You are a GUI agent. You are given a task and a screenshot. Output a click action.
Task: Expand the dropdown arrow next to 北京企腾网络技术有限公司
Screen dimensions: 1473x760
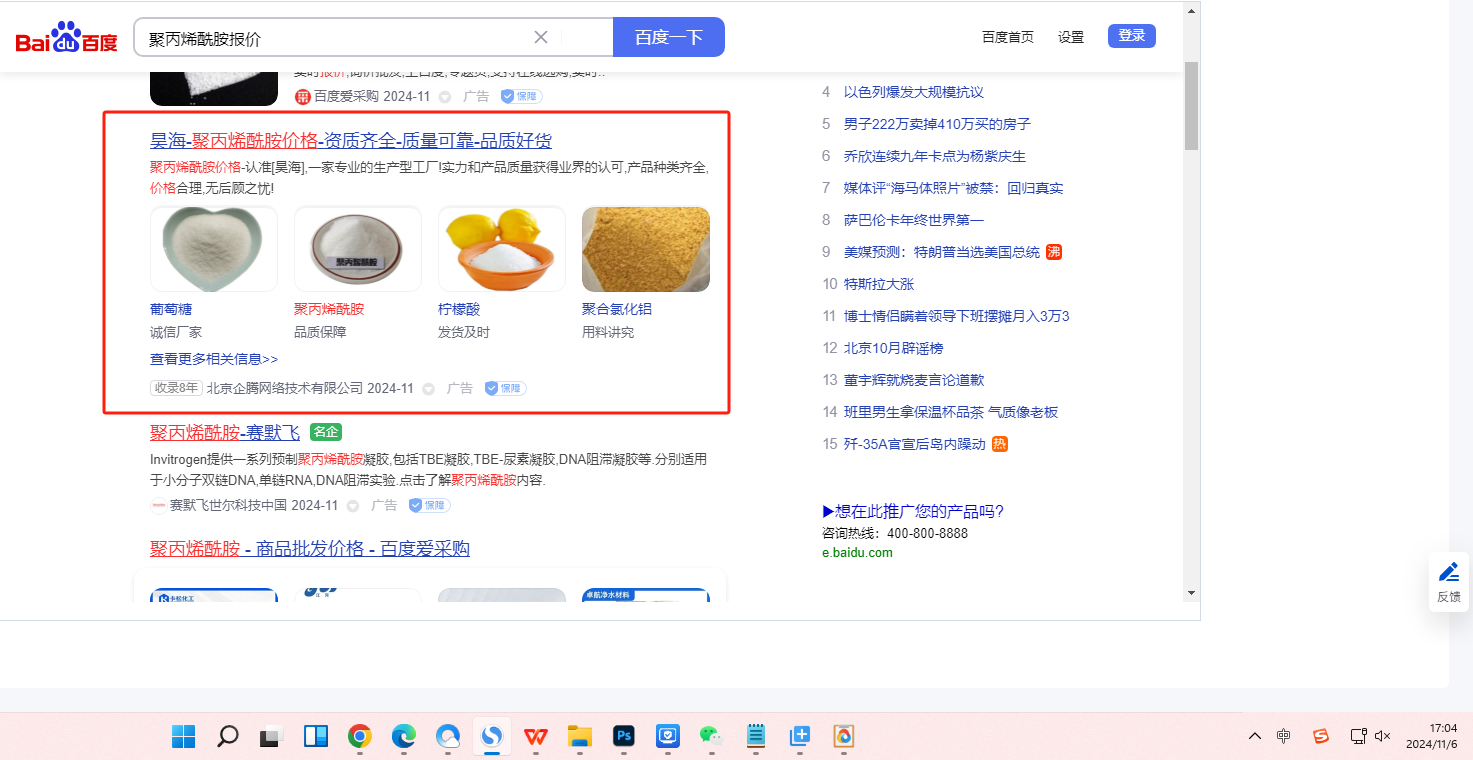429,389
